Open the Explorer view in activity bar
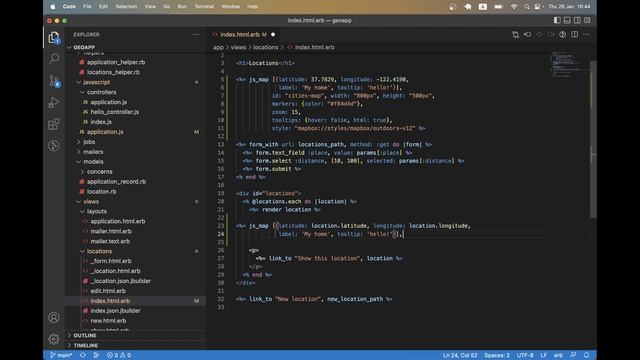Screen dimensions: 640x360 [54, 38]
